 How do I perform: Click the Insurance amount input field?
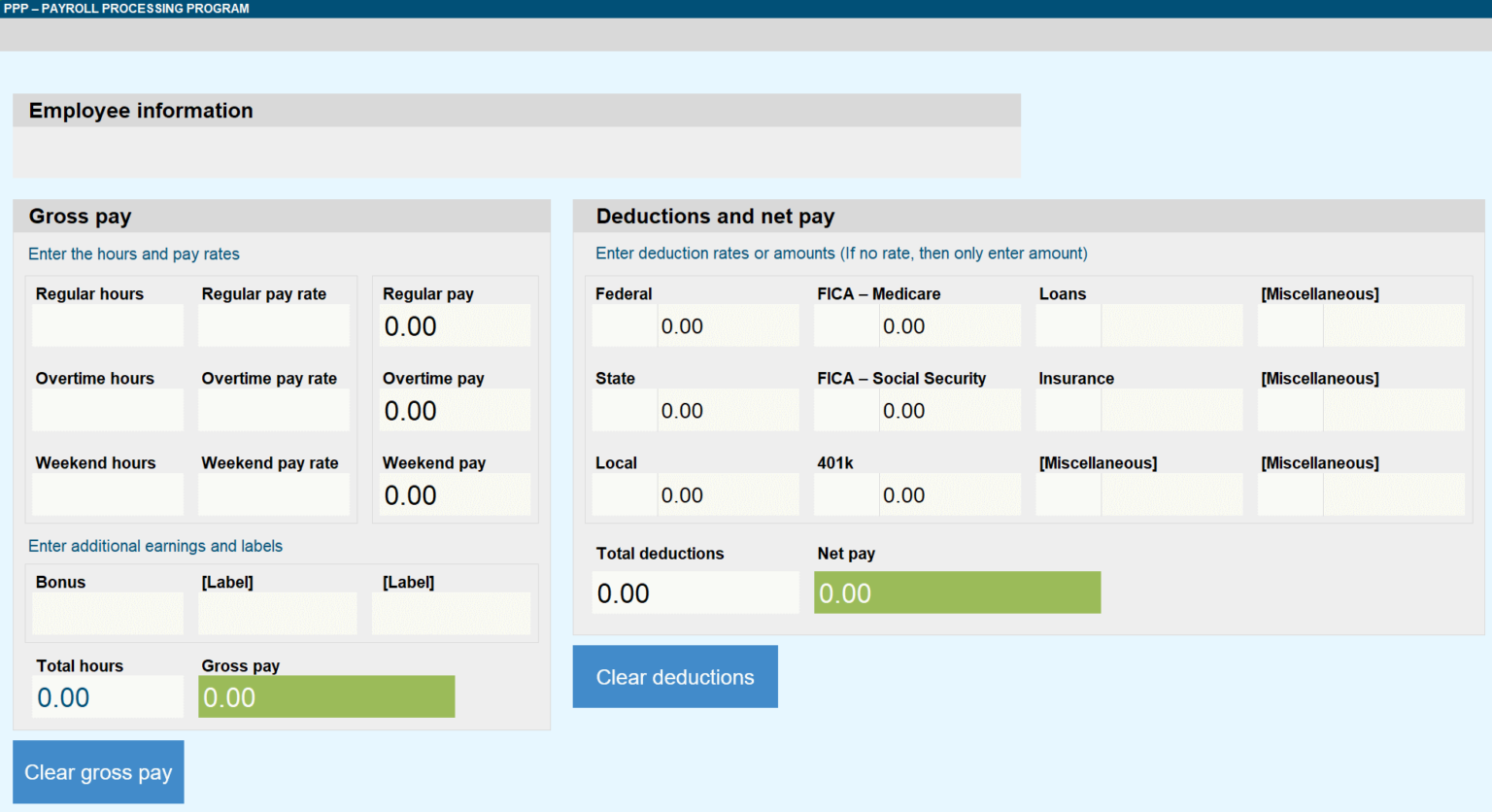(x=1171, y=411)
